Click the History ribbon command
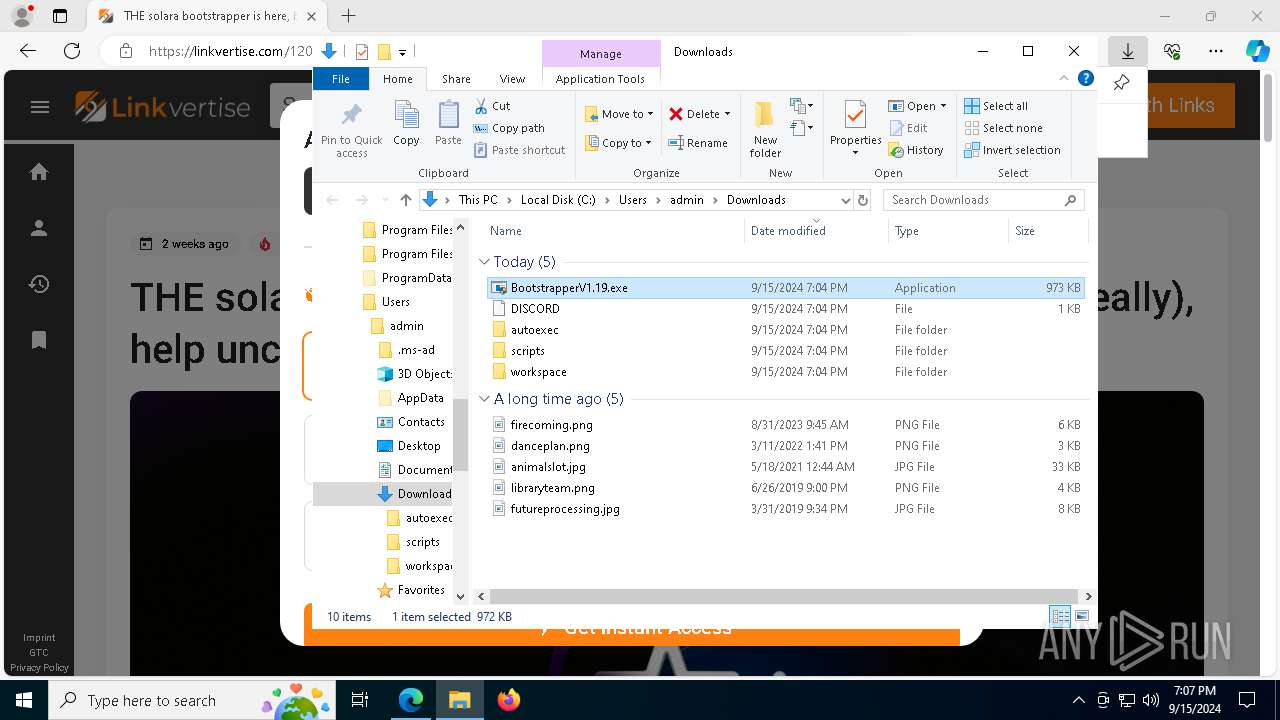This screenshot has height=720, width=1280. coord(915,150)
